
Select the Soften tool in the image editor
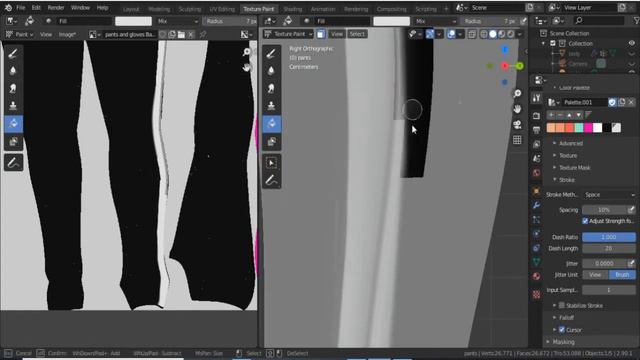click(x=13, y=71)
